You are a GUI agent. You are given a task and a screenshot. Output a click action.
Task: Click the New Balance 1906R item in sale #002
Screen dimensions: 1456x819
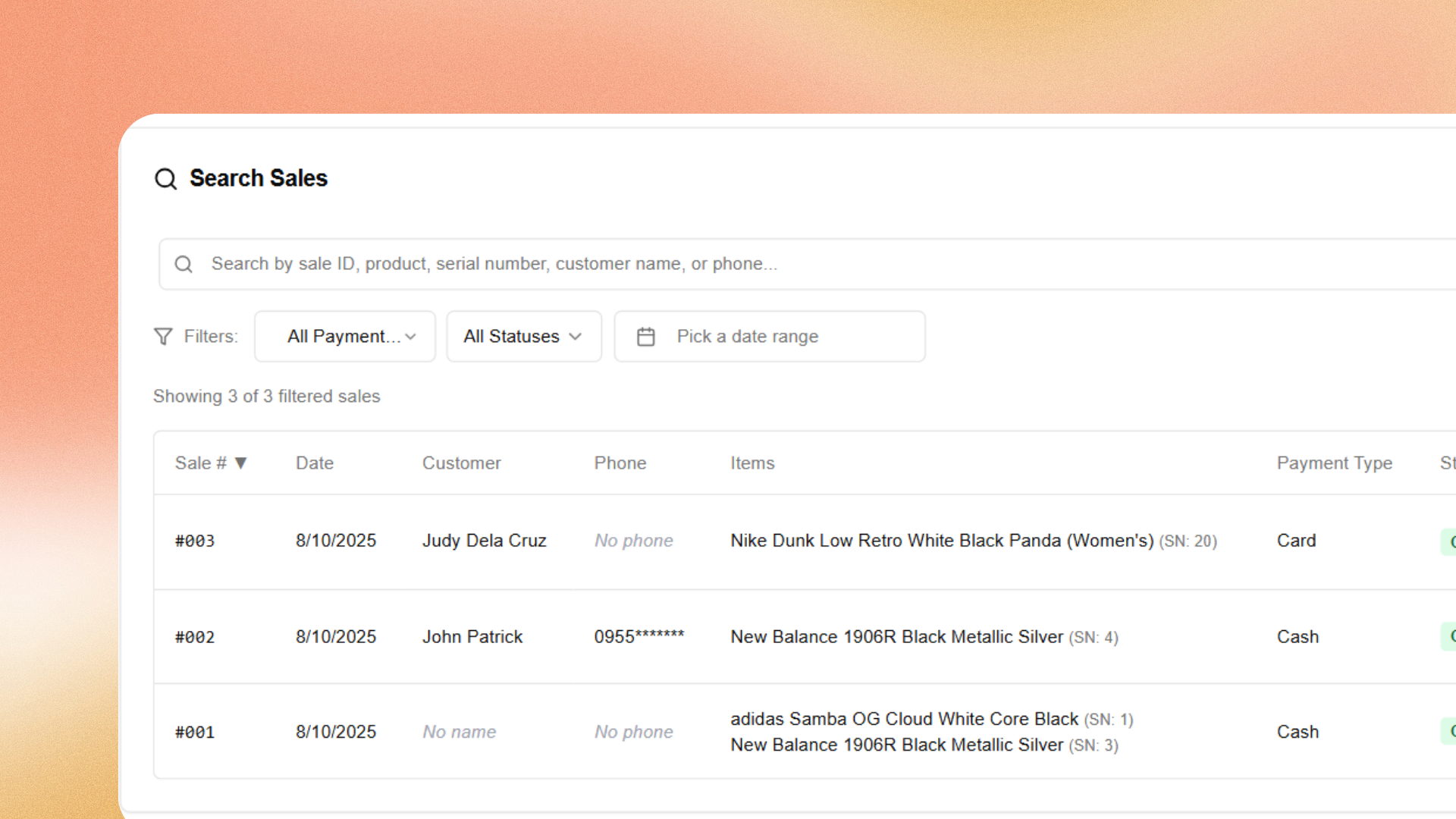point(896,637)
